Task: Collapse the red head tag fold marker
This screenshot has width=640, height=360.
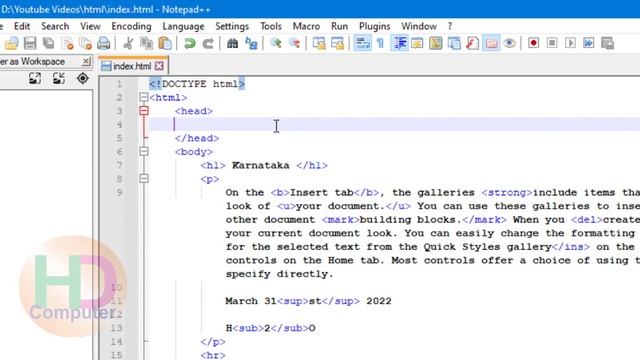Action: tap(144, 111)
